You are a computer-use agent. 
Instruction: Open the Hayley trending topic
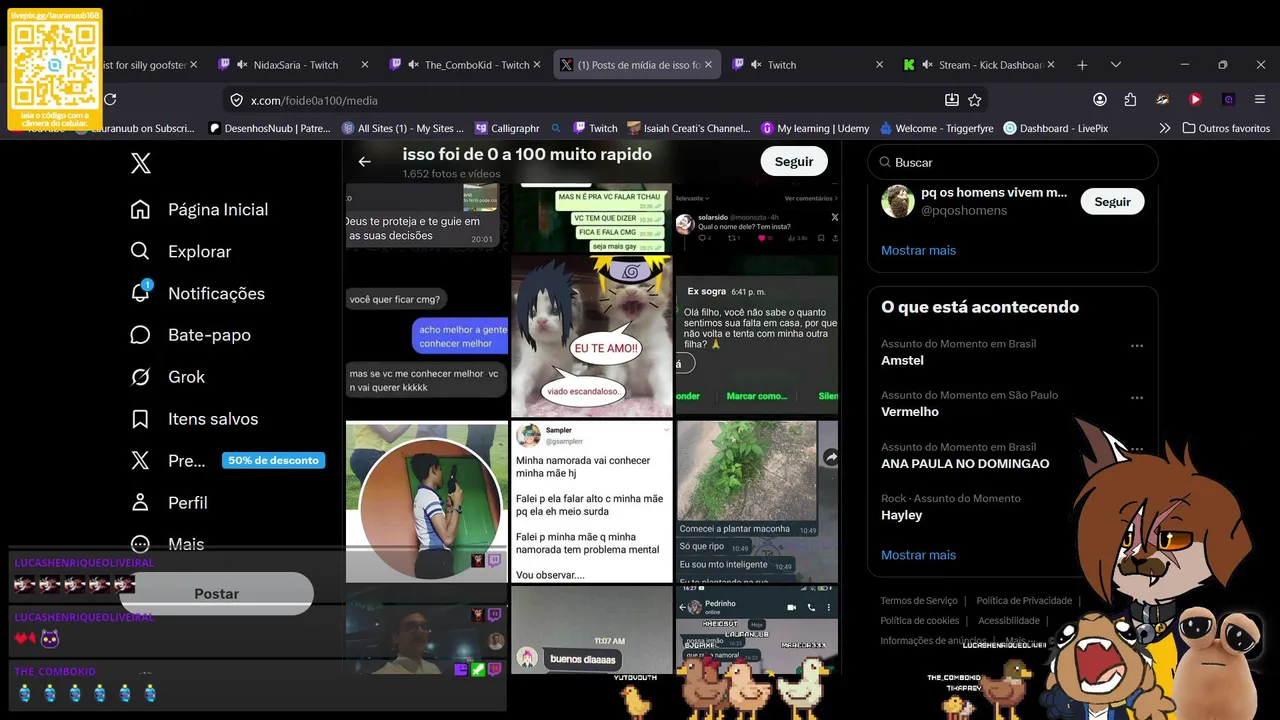[x=902, y=515]
